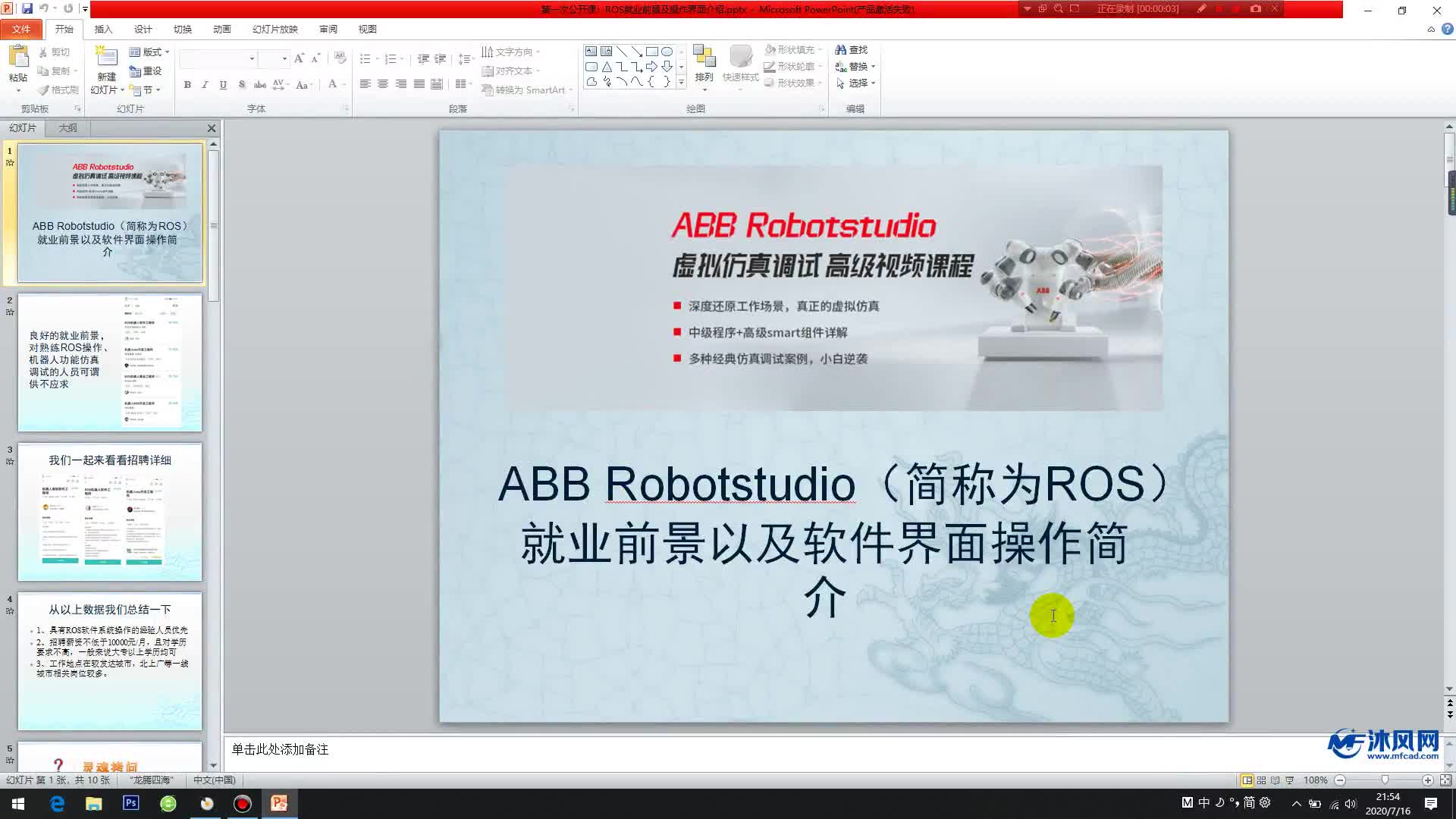Image resolution: width=1456 pixels, height=819 pixels.
Task: Fit slide to current window
Action: (1445, 780)
